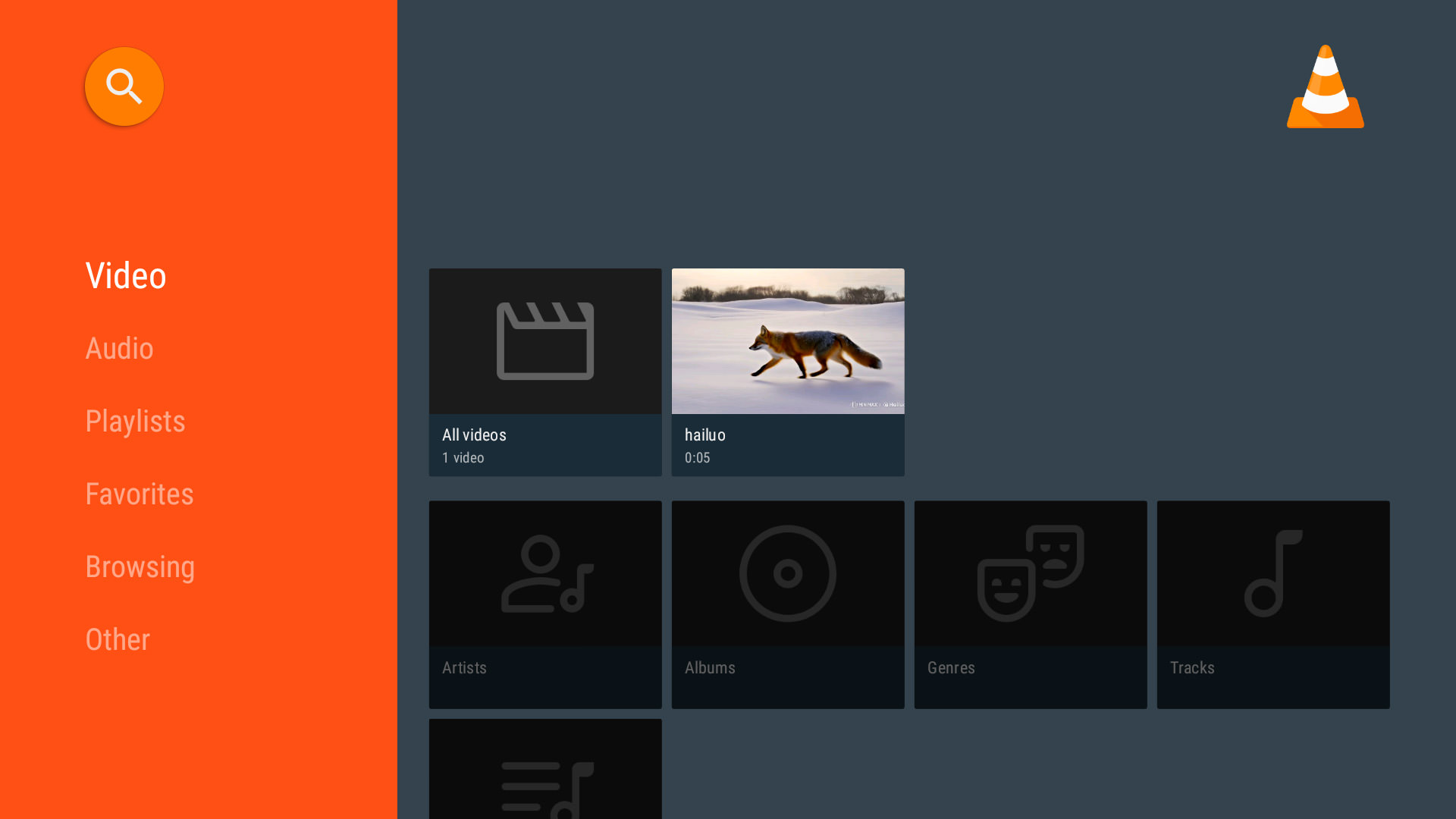Open the Playlists section
The image size is (1456, 819).
point(135,421)
